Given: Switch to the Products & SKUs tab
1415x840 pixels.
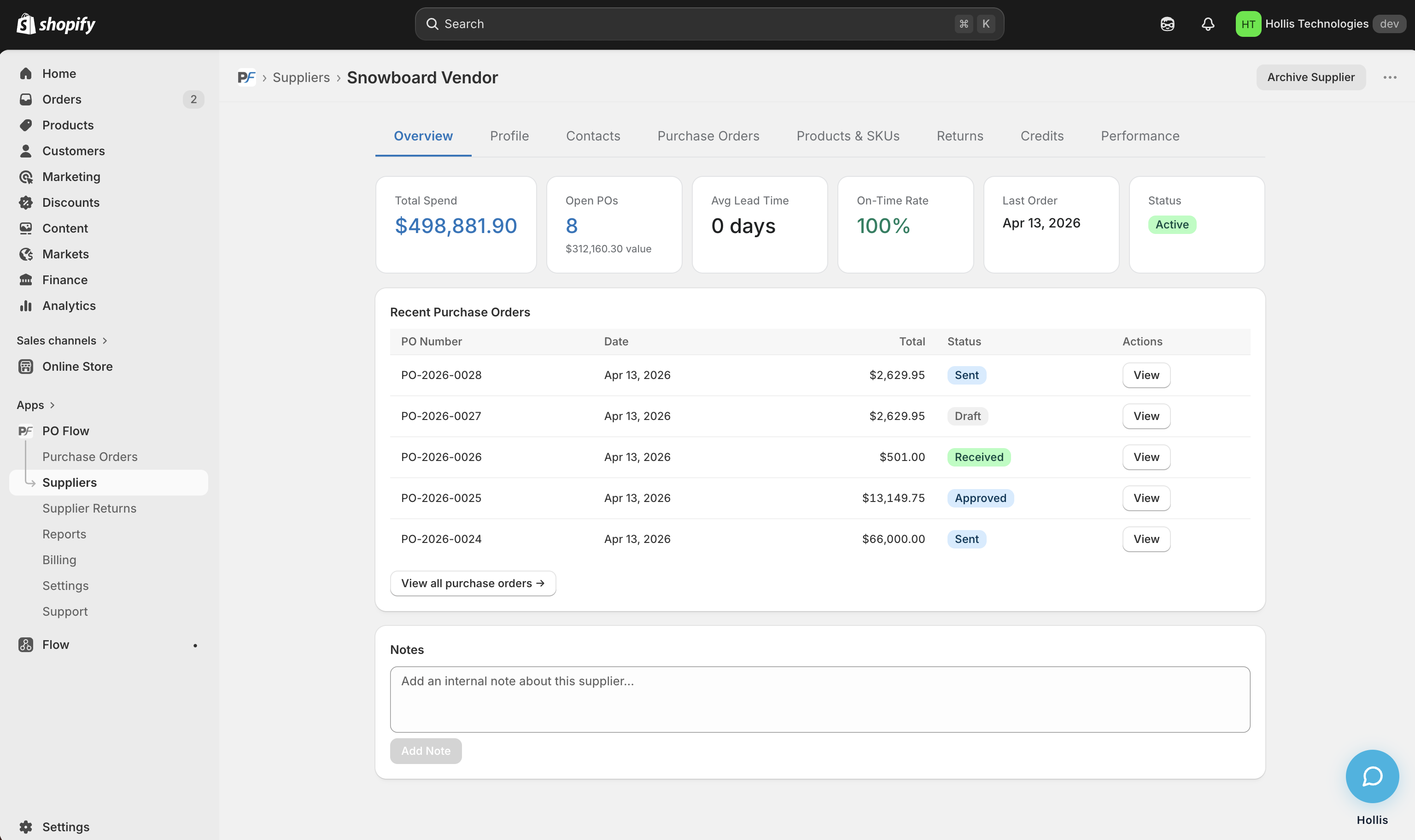Looking at the screenshot, I should [848, 136].
